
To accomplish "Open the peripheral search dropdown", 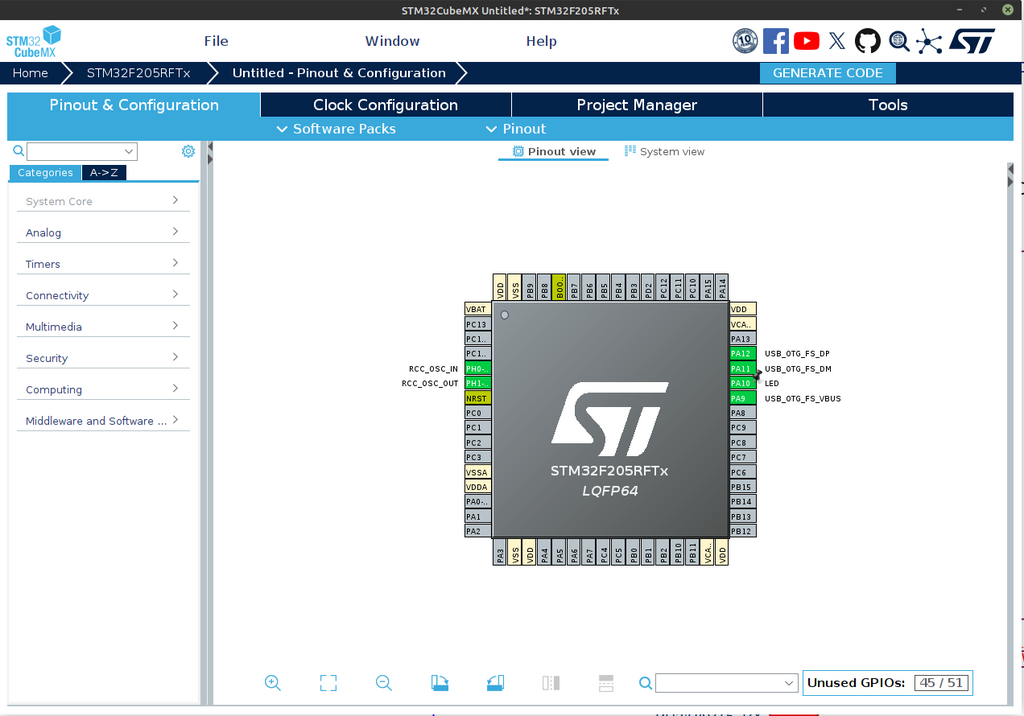I will pos(129,152).
